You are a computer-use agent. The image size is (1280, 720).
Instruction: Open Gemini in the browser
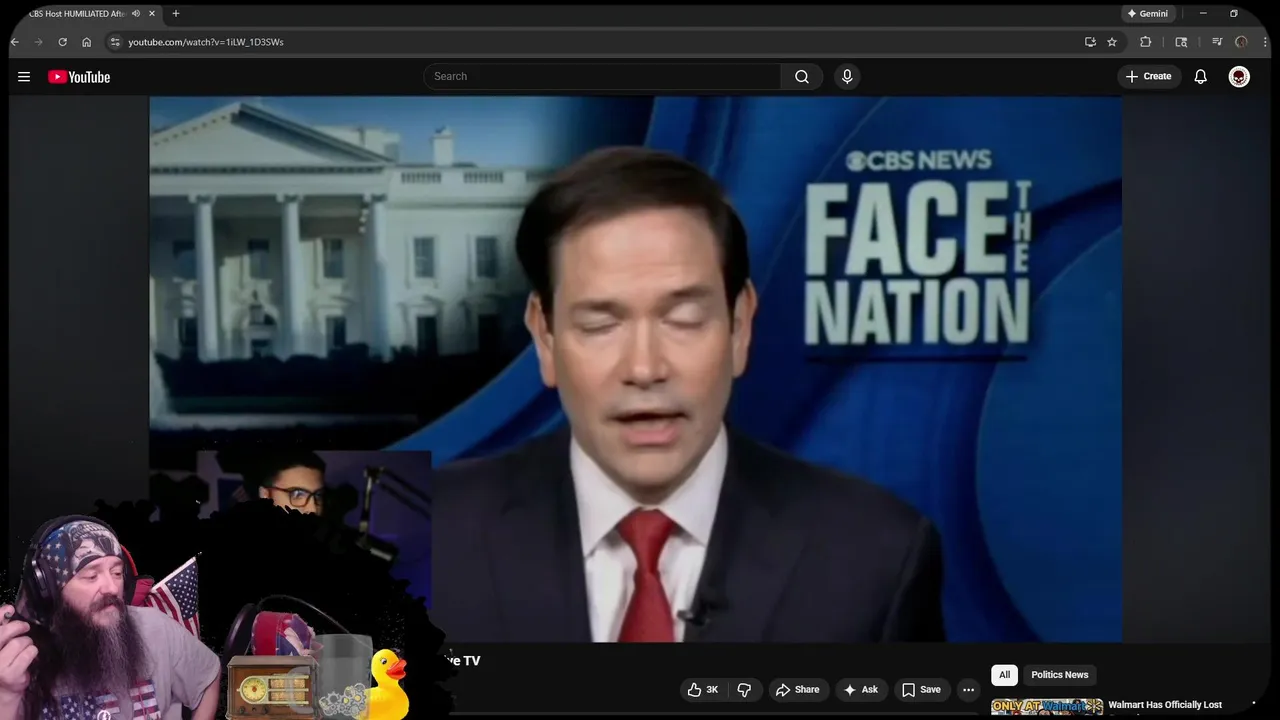pos(1147,14)
